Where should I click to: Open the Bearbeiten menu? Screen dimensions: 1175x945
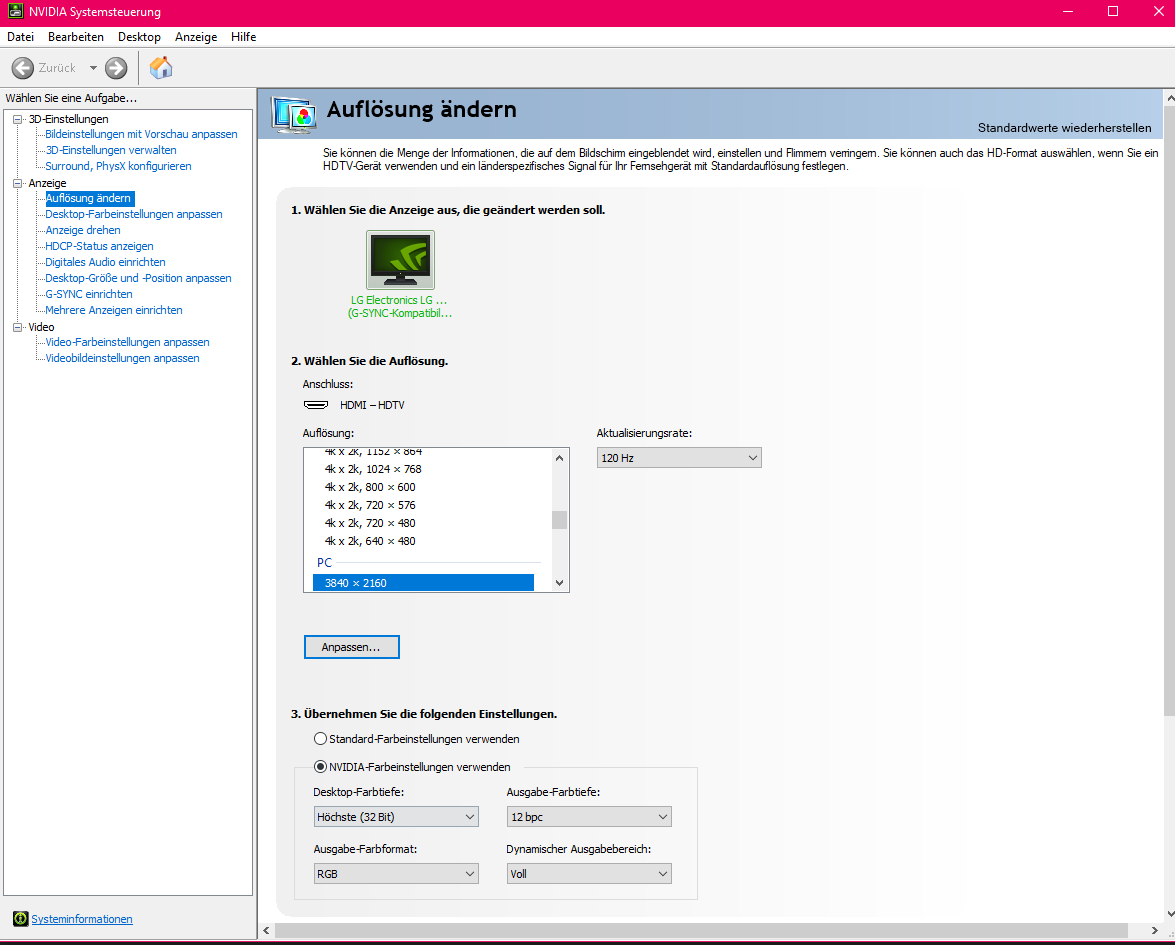click(x=76, y=37)
